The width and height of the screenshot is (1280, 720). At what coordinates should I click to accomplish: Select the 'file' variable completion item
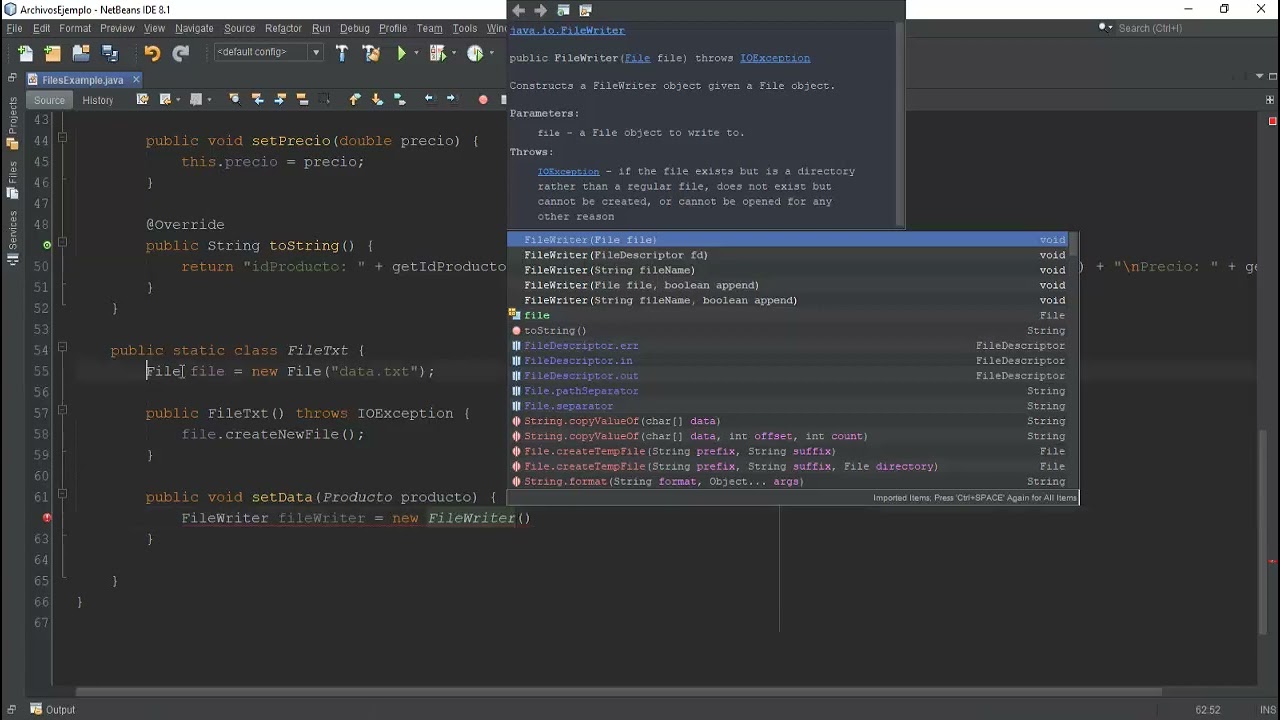click(x=787, y=315)
